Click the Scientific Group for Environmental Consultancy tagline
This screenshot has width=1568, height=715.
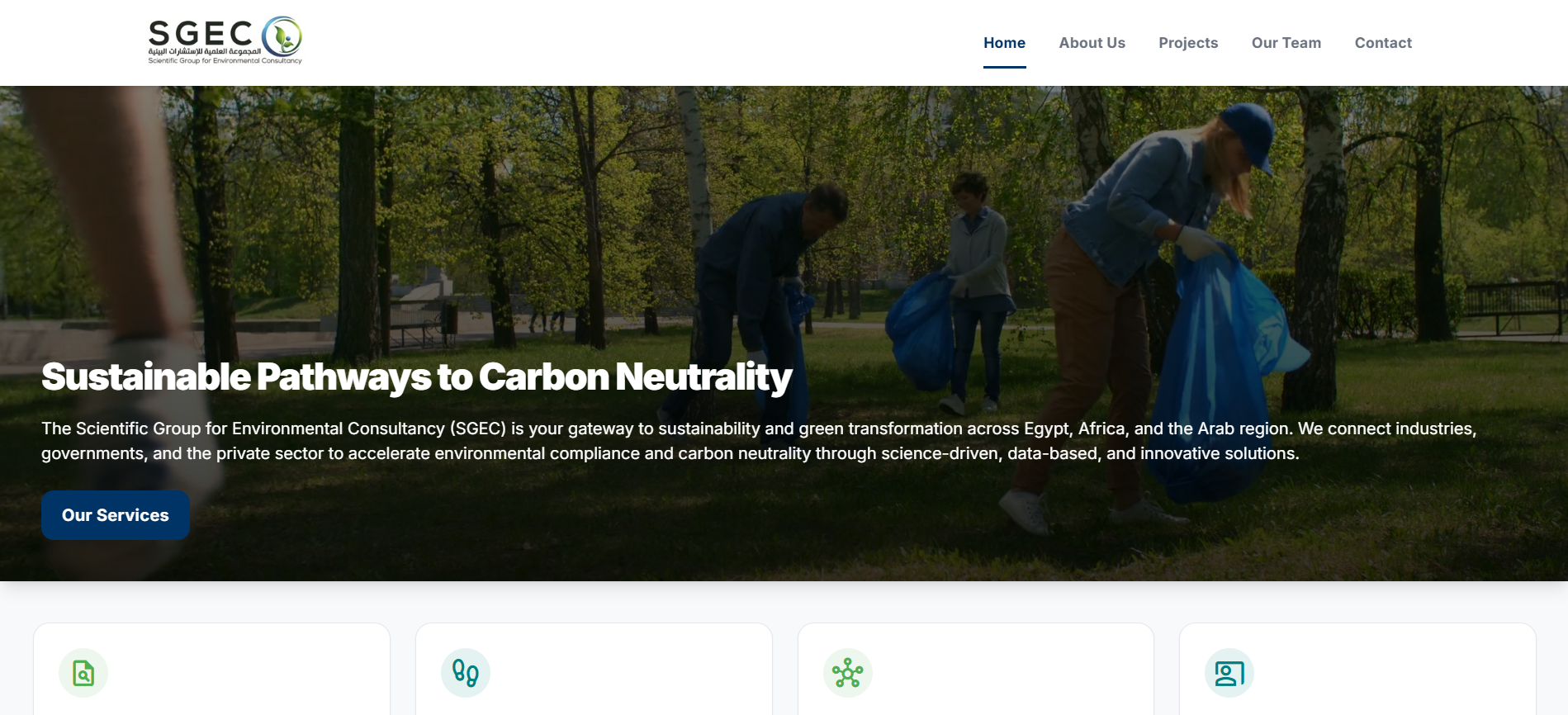pyautogui.click(x=225, y=60)
